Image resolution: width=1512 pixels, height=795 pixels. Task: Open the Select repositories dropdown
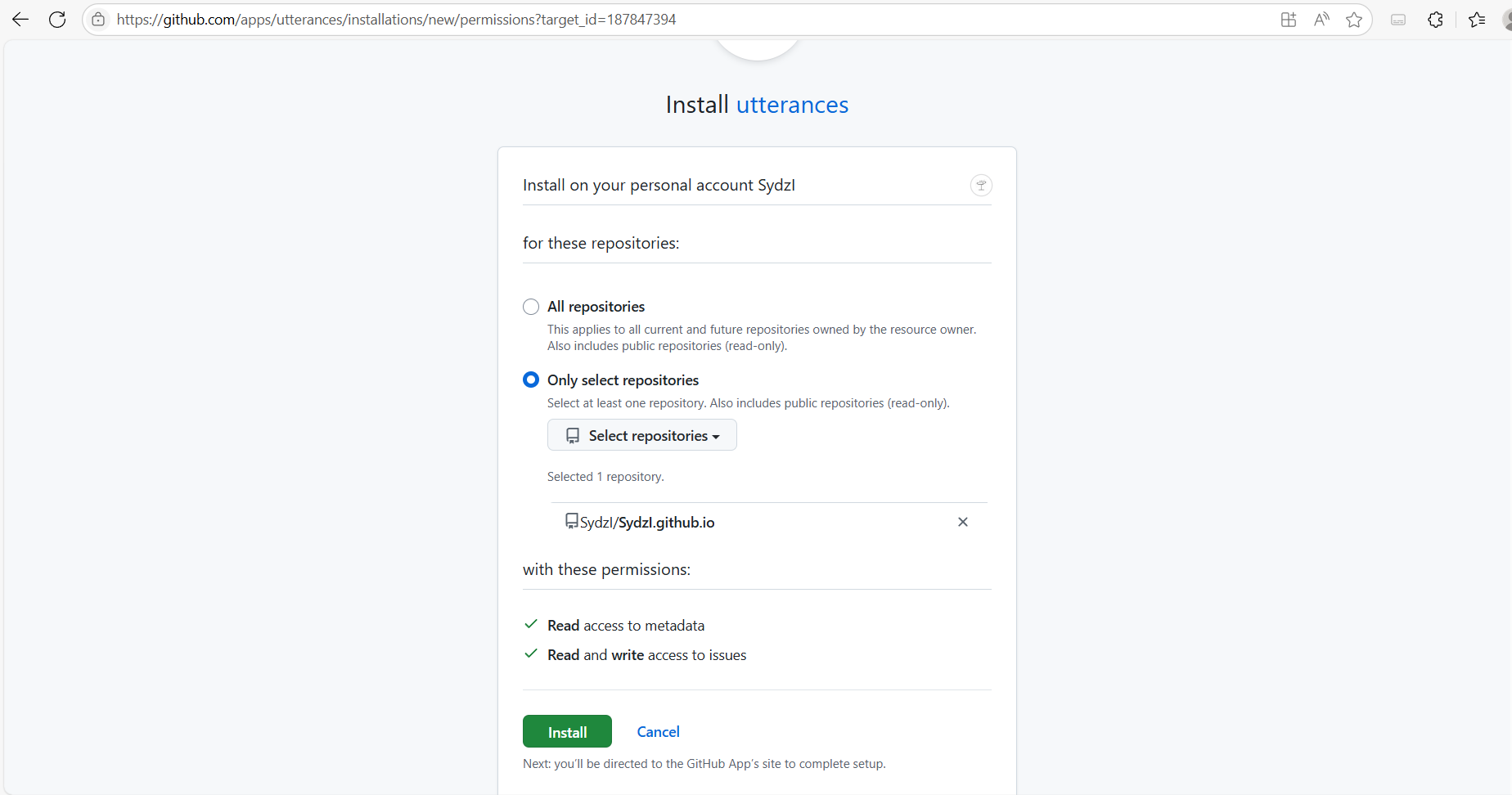(641, 434)
